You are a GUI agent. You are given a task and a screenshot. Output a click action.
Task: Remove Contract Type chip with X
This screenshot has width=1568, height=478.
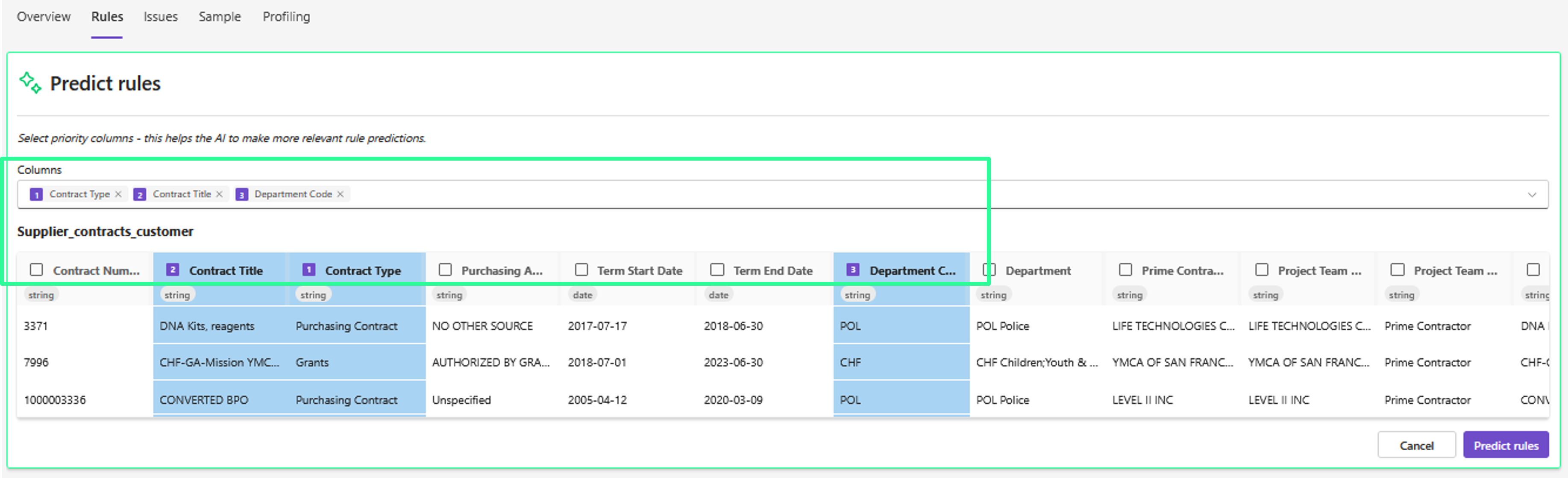(118, 194)
